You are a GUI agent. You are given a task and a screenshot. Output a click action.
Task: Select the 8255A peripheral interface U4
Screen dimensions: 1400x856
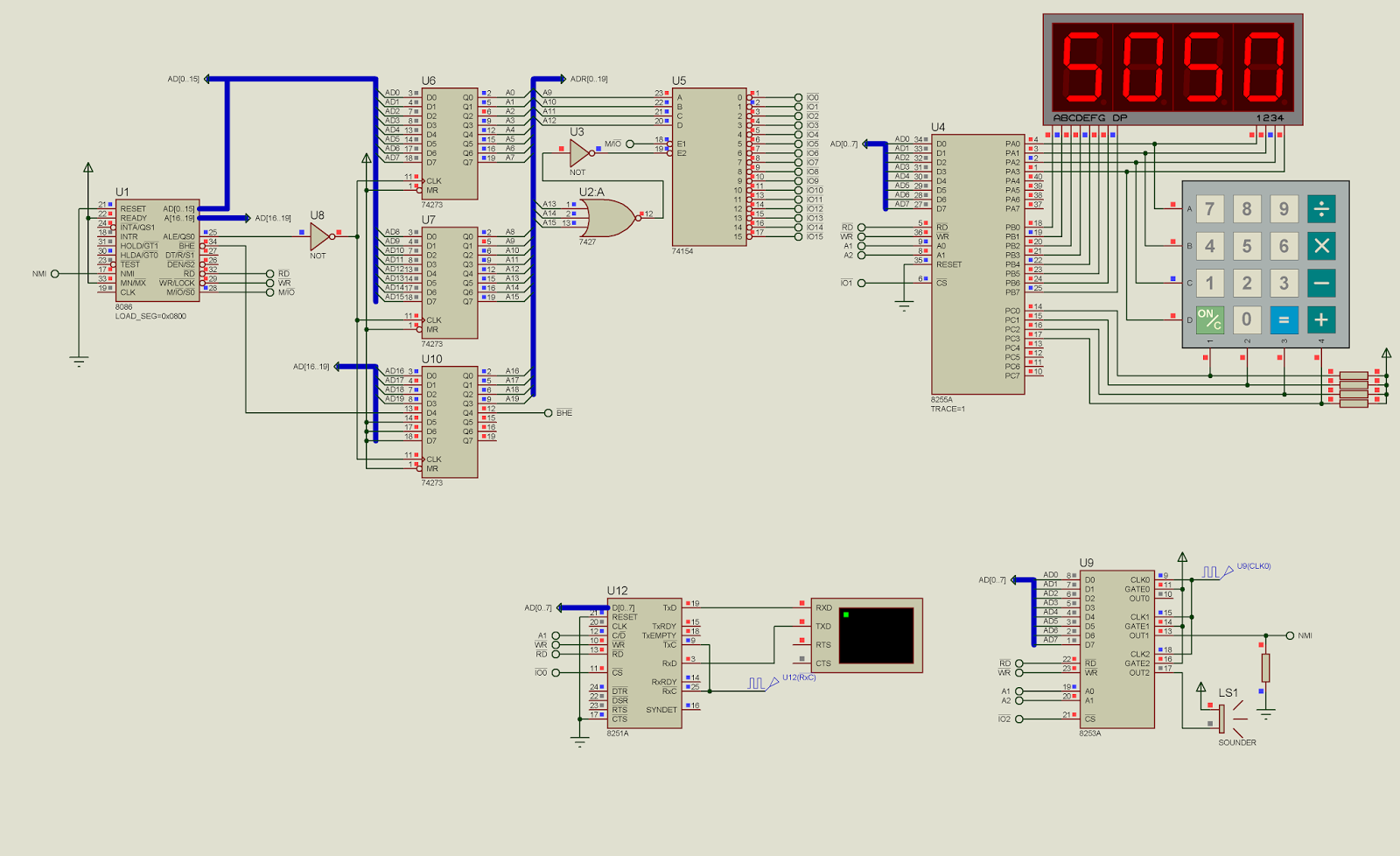pos(976,263)
